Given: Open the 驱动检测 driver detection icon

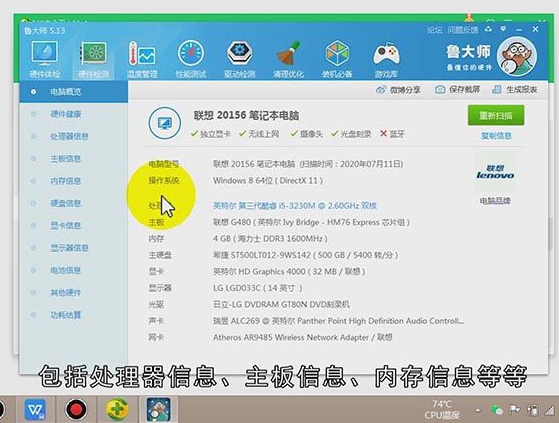Looking at the screenshot, I should click(x=240, y=59).
